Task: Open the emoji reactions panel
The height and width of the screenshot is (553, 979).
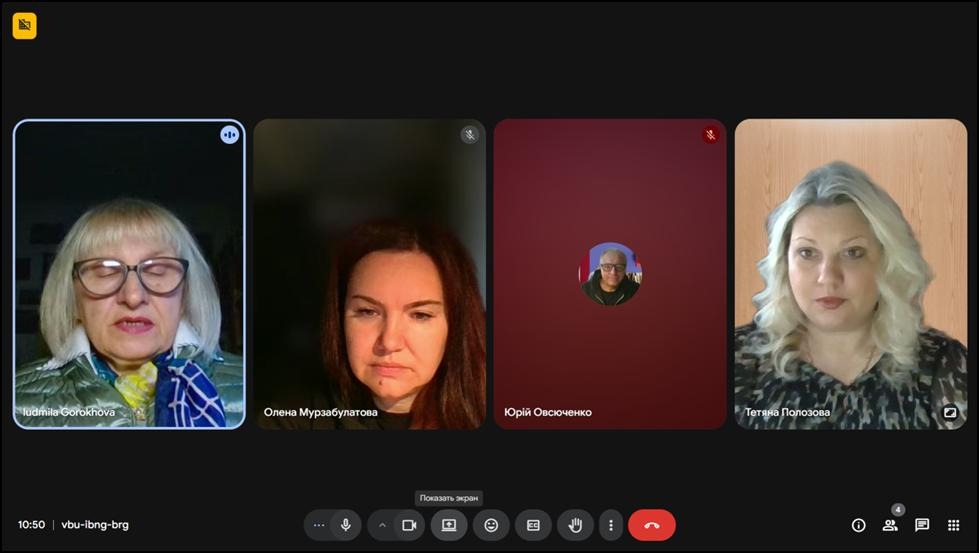Action: click(491, 525)
